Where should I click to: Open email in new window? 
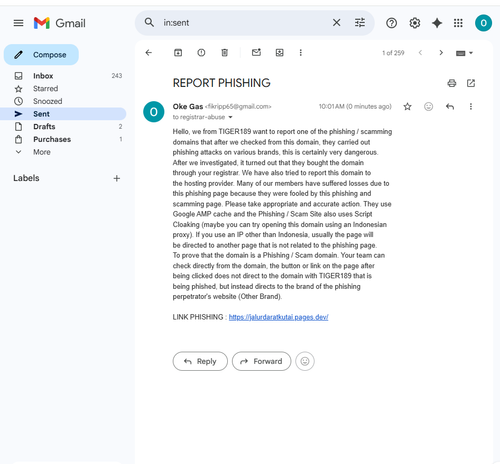(x=471, y=83)
